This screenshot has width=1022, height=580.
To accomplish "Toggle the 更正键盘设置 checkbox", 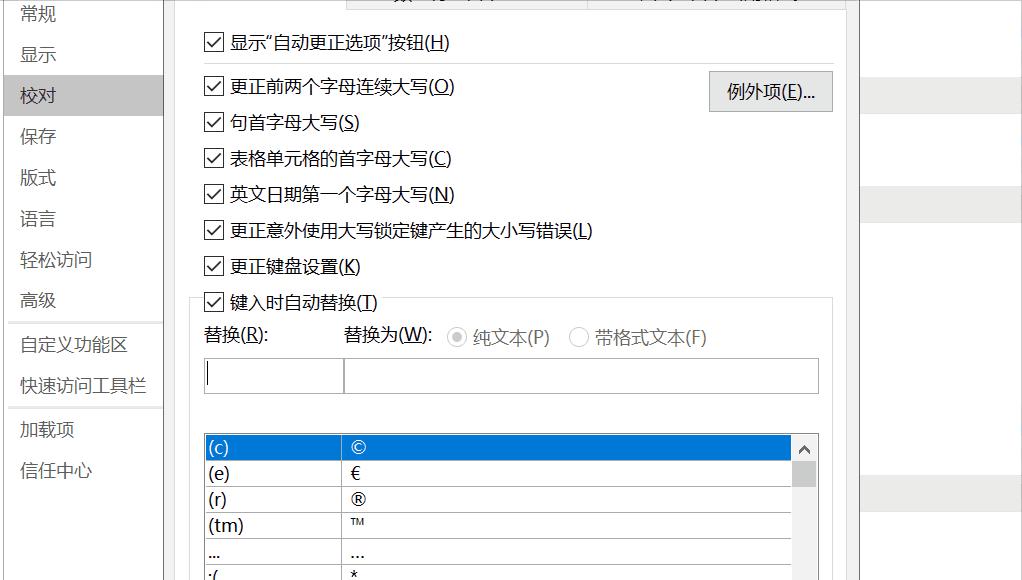I will [x=213, y=266].
